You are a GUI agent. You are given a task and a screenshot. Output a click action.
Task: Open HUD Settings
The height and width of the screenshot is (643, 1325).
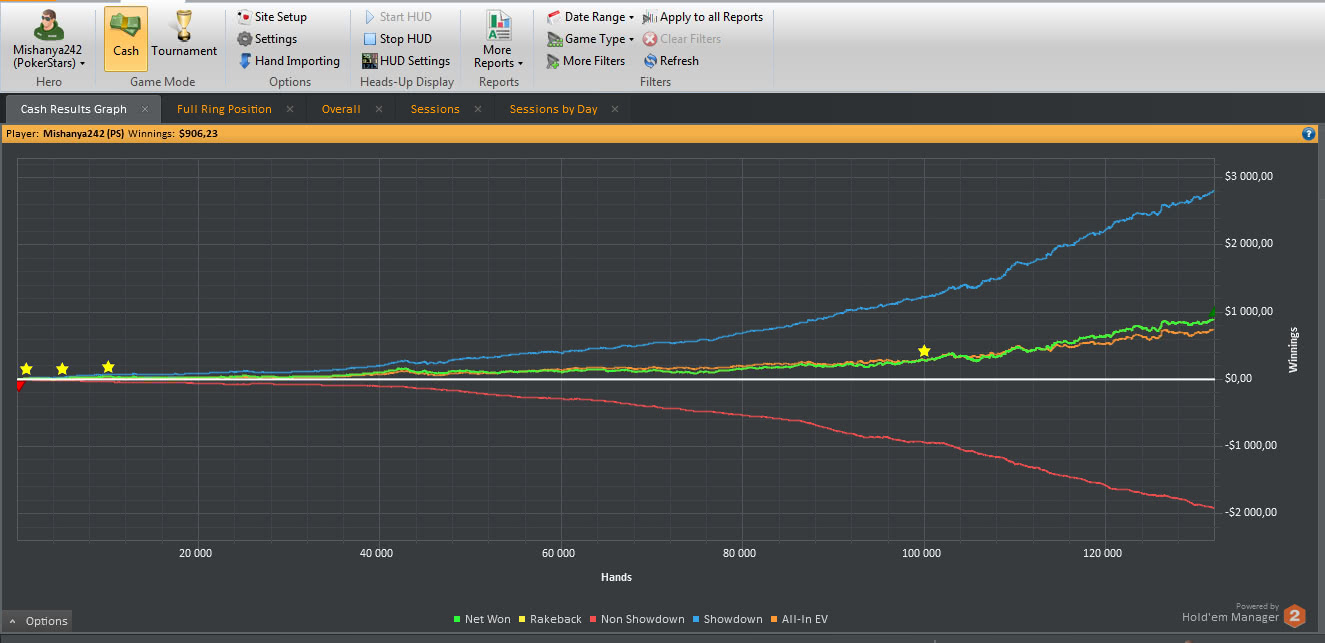tap(406, 61)
